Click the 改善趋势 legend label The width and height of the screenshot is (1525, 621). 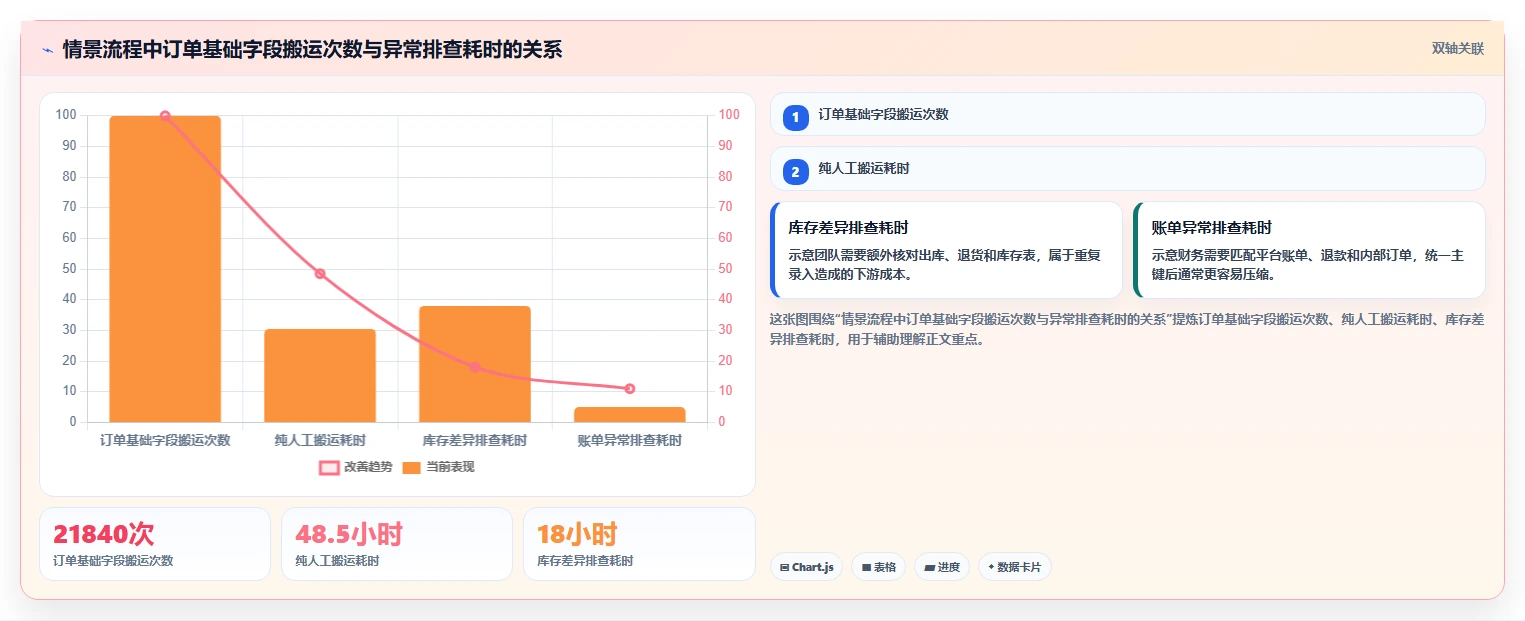(x=369, y=467)
